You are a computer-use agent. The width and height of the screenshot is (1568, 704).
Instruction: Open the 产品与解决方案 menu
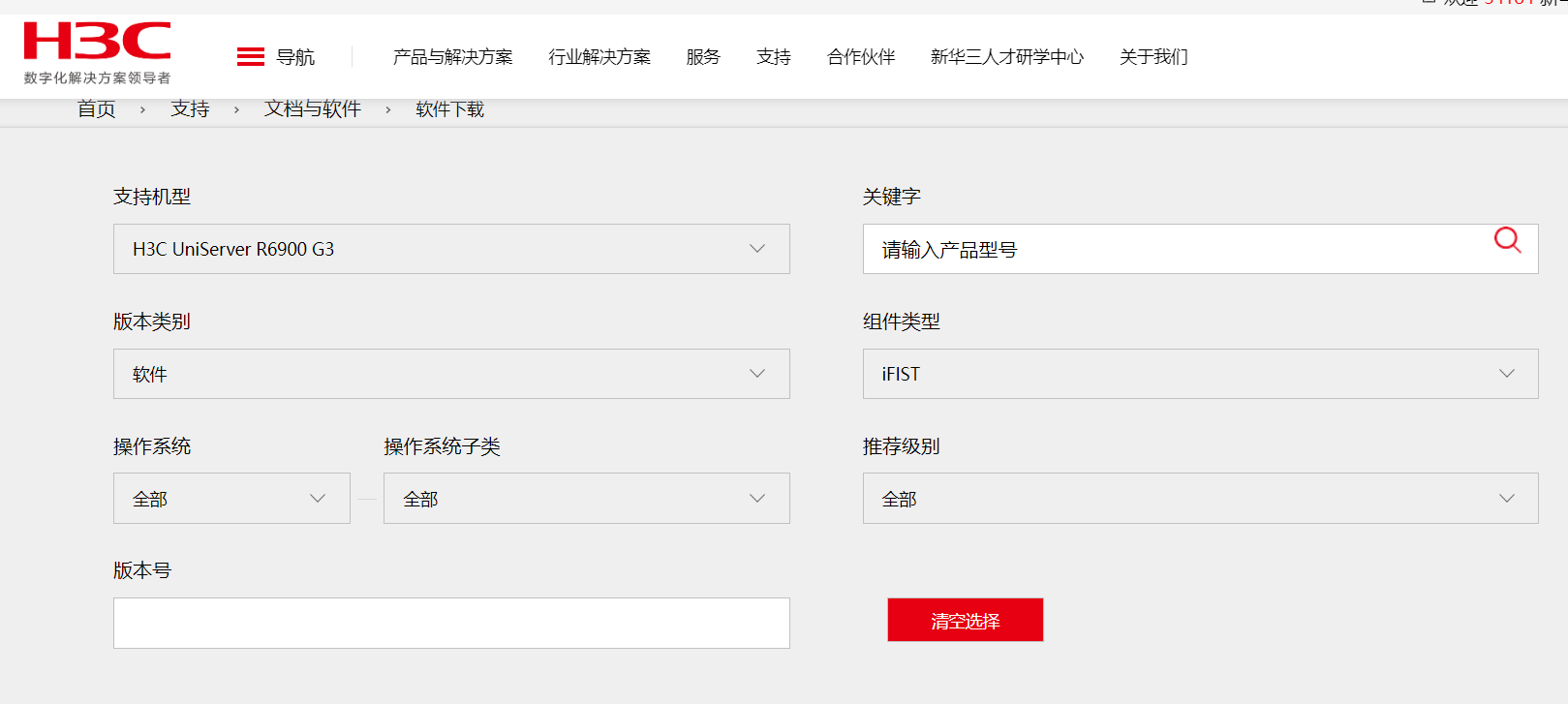(x=452, y=57)
